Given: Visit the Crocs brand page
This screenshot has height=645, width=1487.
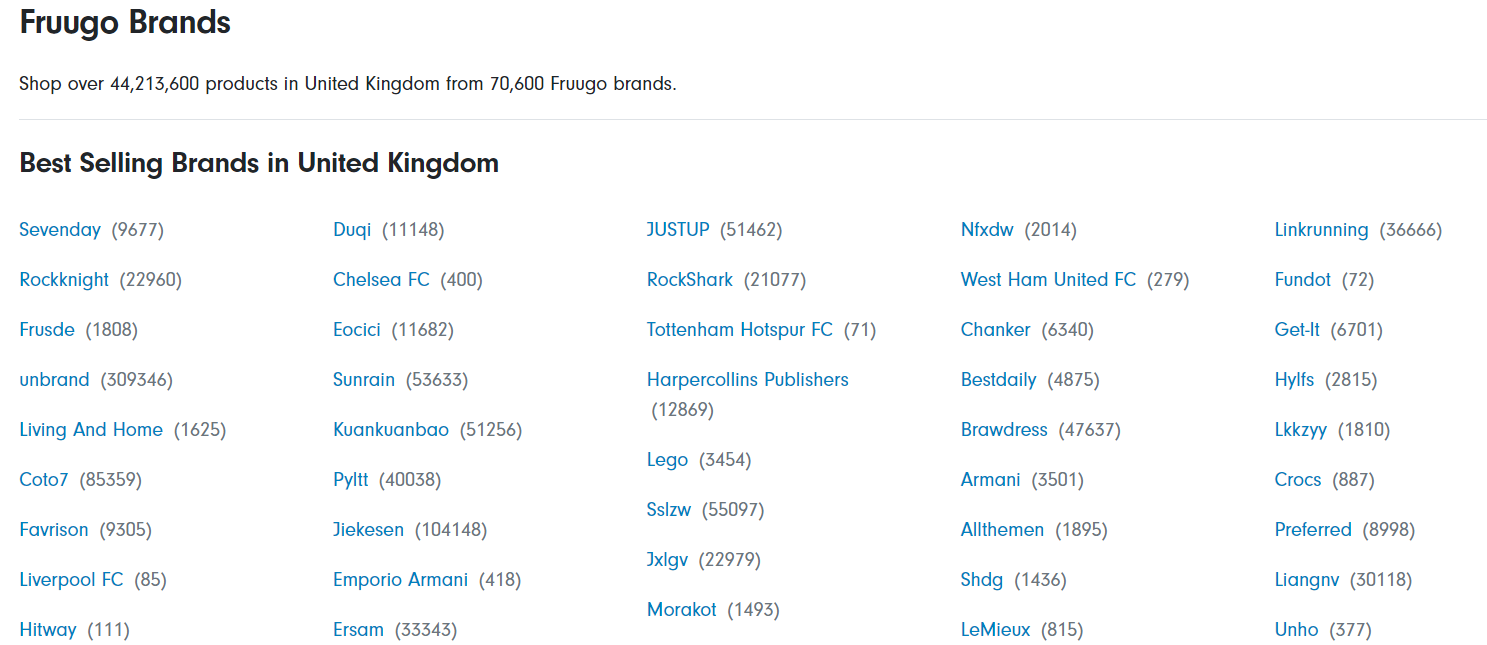Looking at the screenshot, I should coord(1298,480).
